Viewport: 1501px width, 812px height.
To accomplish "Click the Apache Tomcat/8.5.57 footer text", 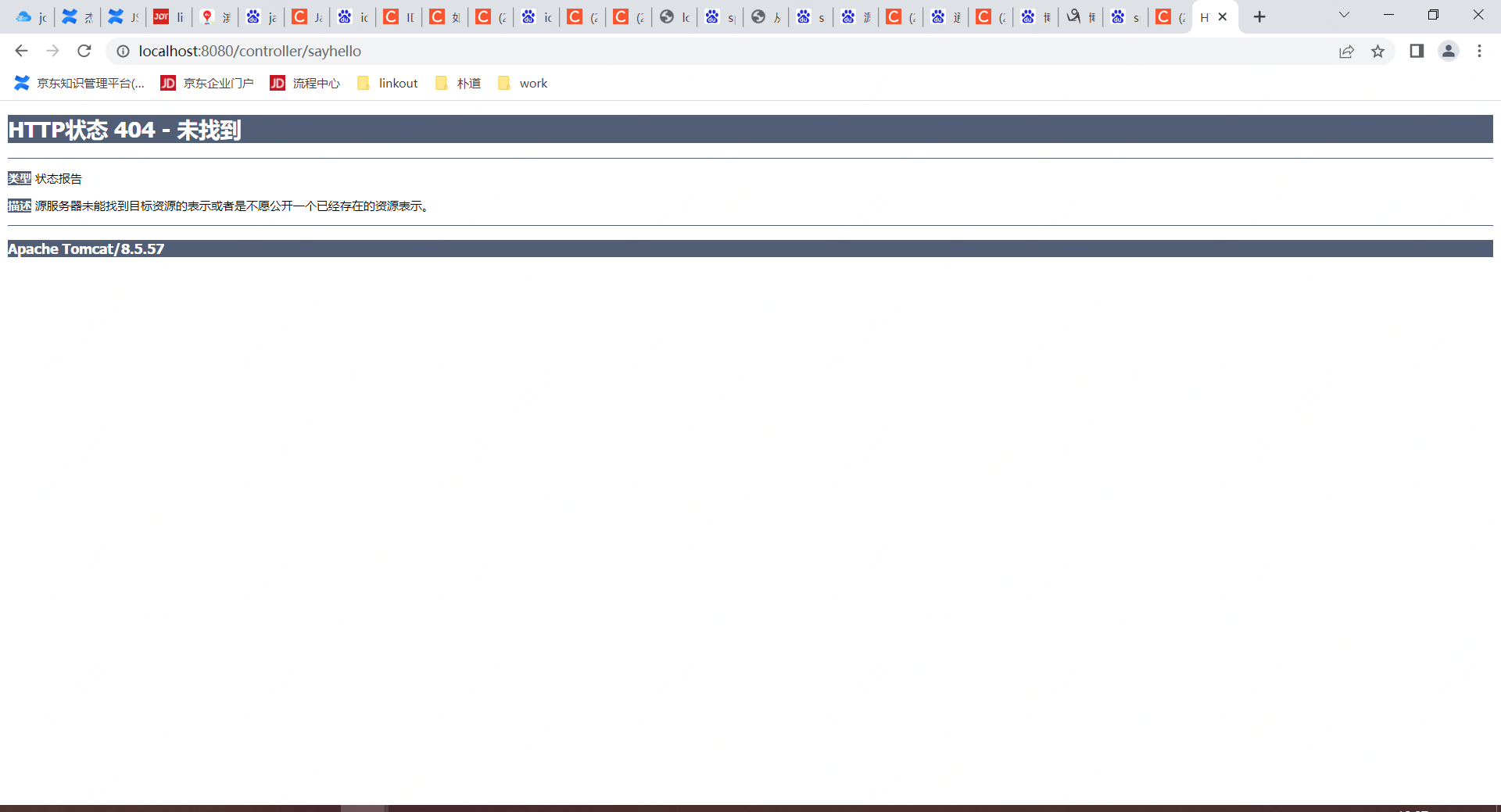I will pyautogui.click(x=86, y=249).
